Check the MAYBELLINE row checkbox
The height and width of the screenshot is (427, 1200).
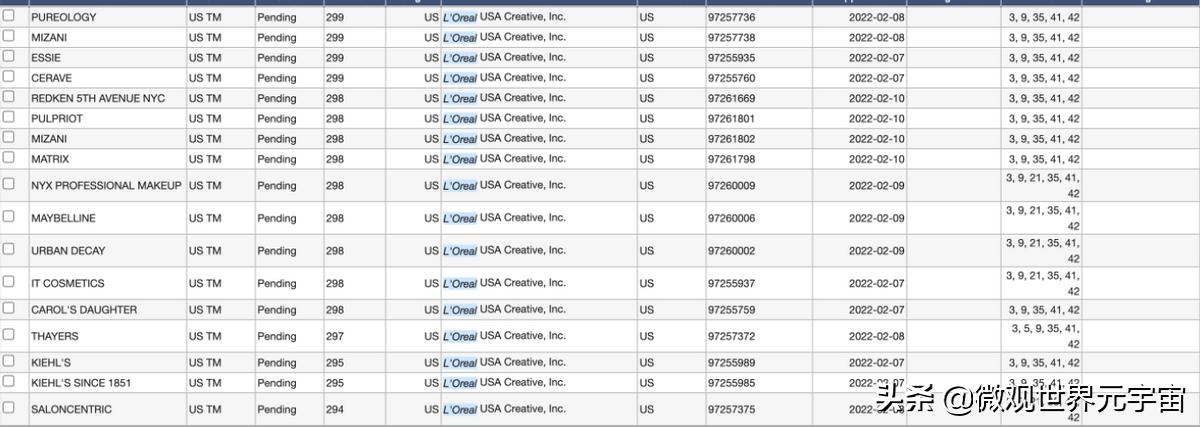tap(9, 216)
